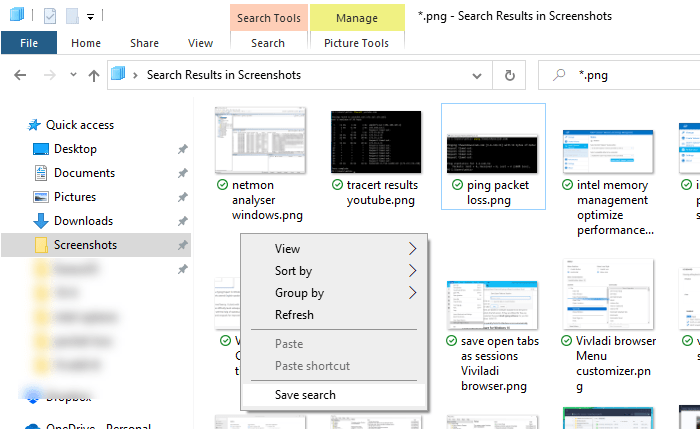Open Documents in the navigation pane
The width and height of the screenshot is (700, 429).
pos(84,173)
